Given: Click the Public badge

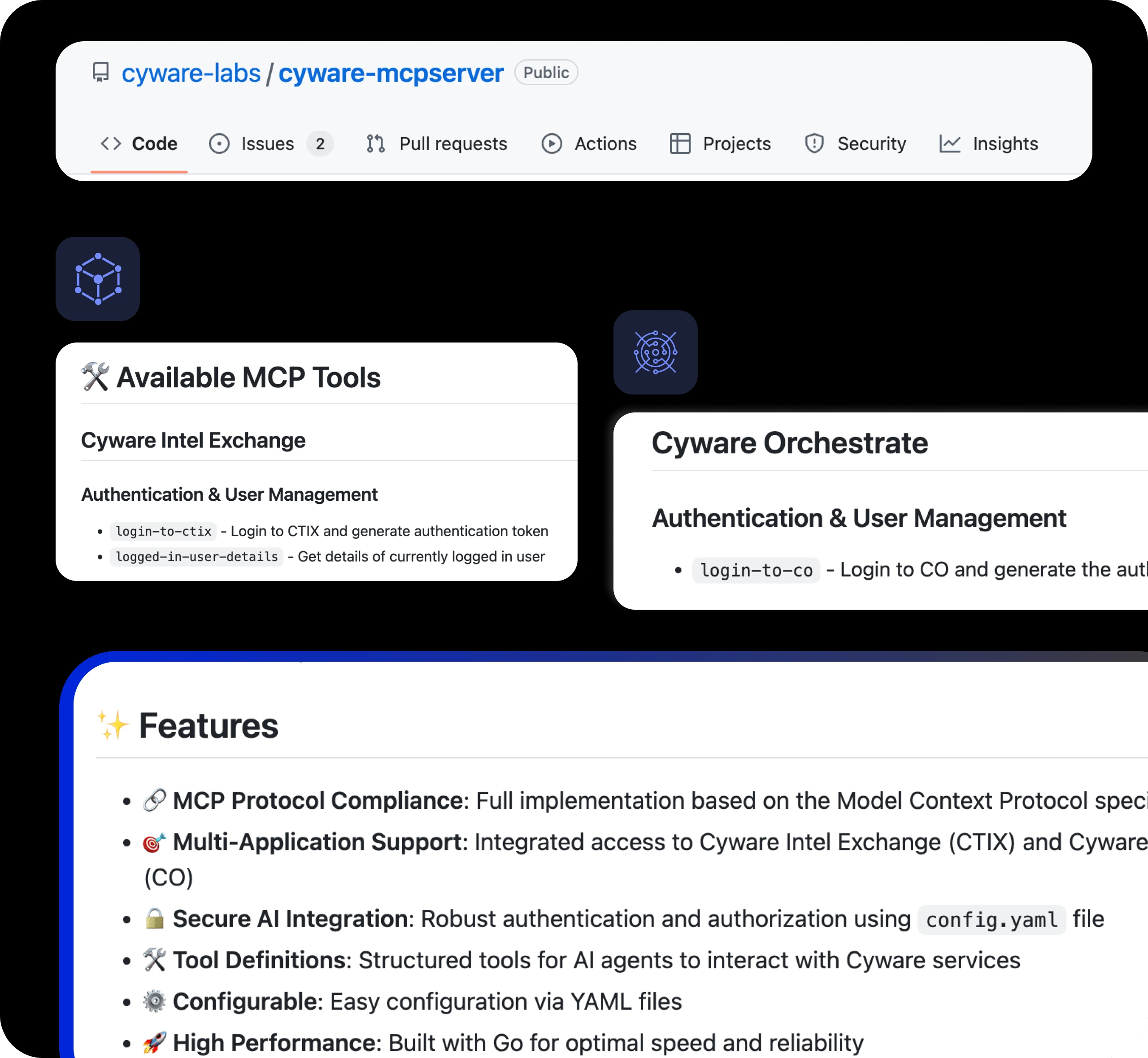Looking at the screenshot, I should coord(545,72).
